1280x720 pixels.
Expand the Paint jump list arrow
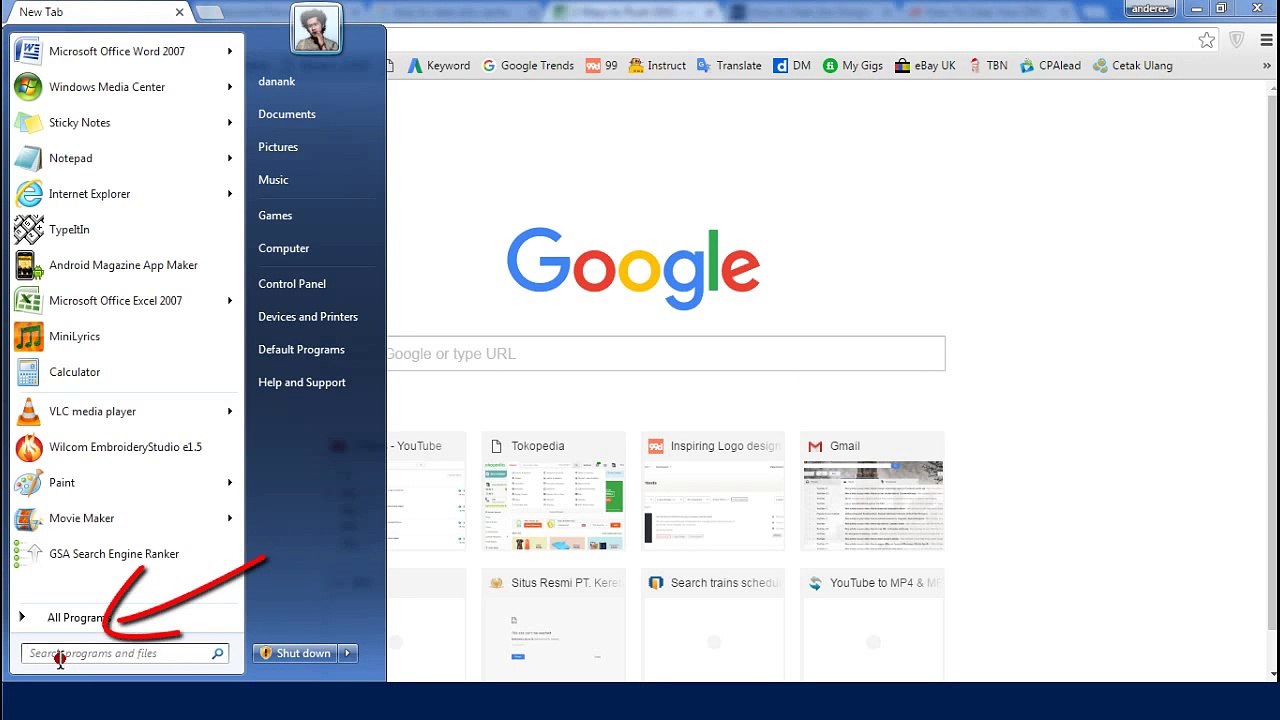click(x=230, y=483)
